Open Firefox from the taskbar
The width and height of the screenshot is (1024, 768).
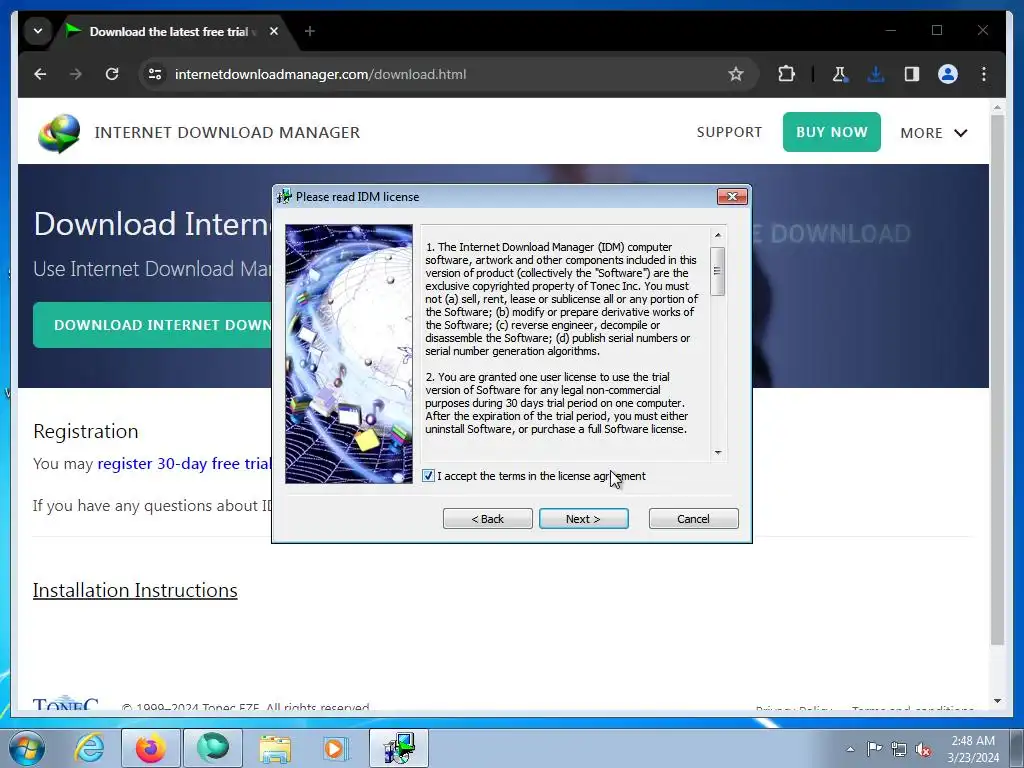coord(150,748)
